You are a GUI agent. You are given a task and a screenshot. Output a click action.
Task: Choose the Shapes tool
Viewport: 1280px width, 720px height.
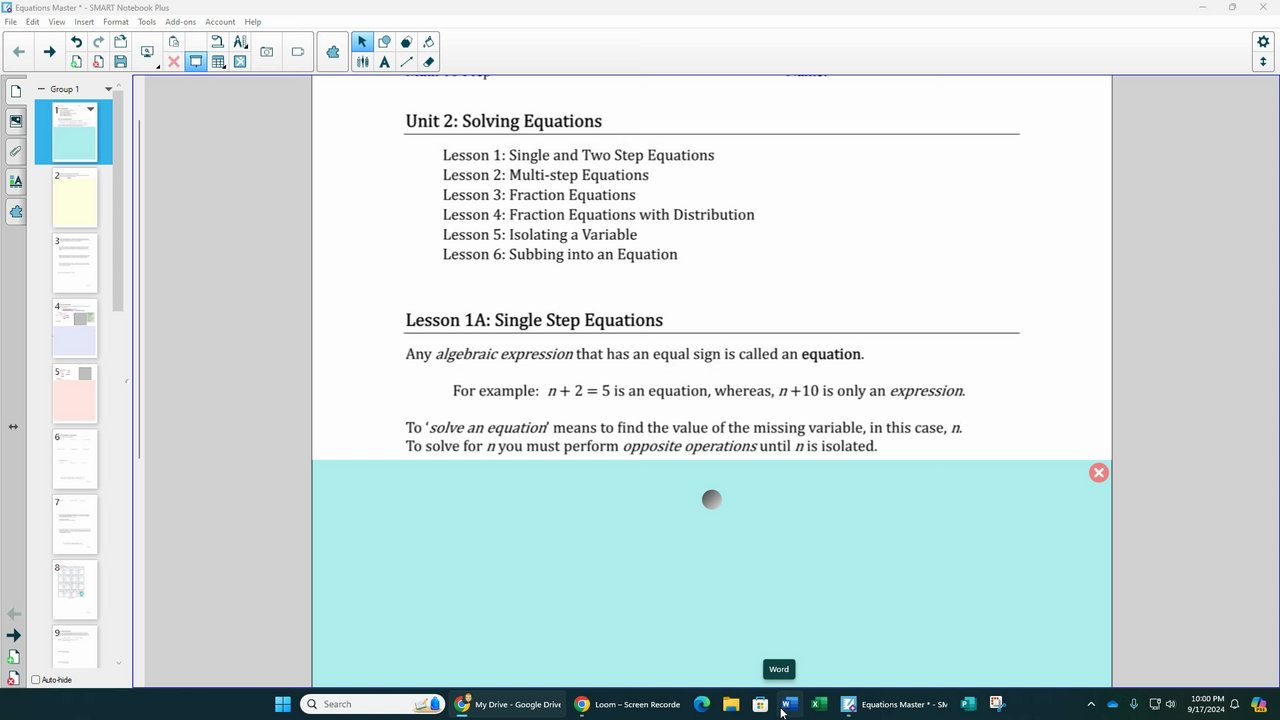384,42
